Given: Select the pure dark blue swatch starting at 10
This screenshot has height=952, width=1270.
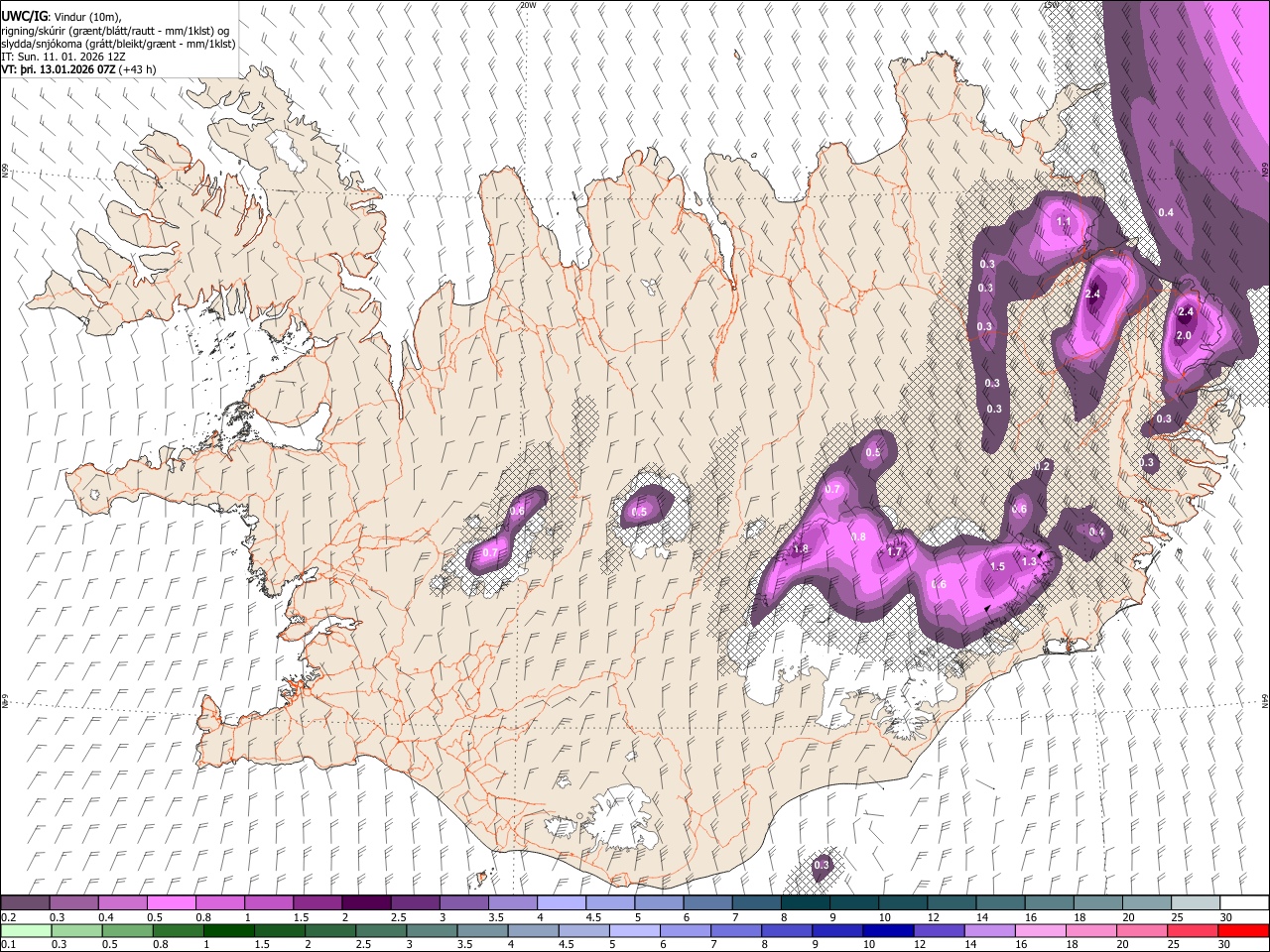Looking at the screenshot, I should click(888, 930).
